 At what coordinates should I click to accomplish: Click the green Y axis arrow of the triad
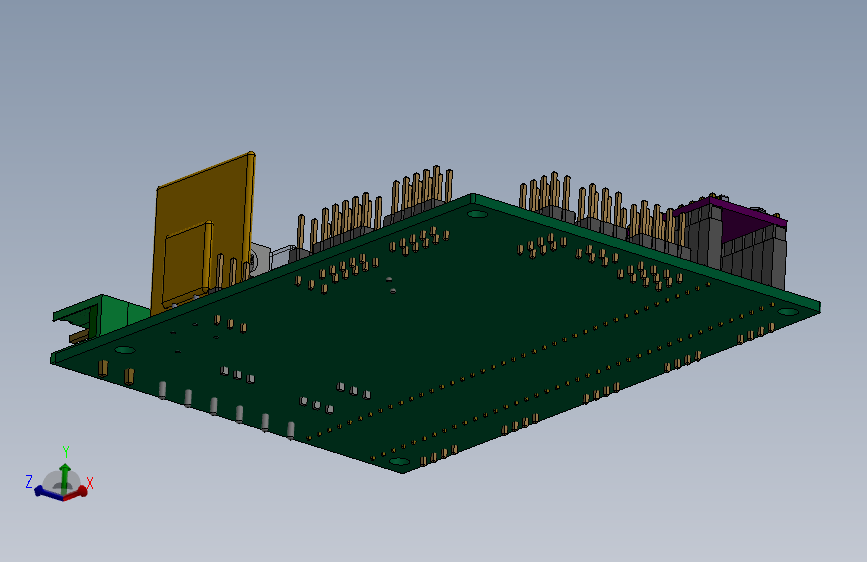(x=65, y=477)
